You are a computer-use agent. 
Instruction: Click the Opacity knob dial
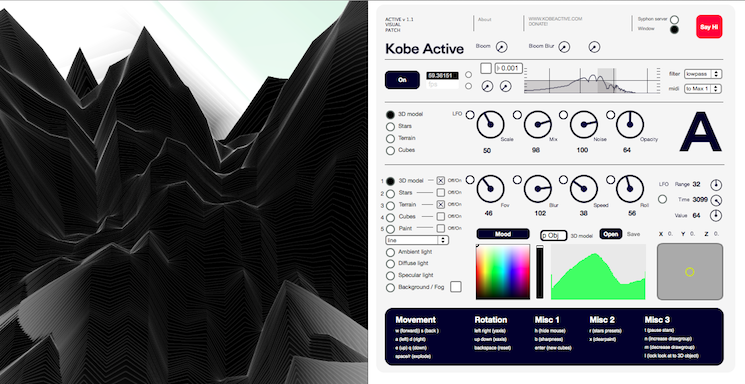pos(630,125)
